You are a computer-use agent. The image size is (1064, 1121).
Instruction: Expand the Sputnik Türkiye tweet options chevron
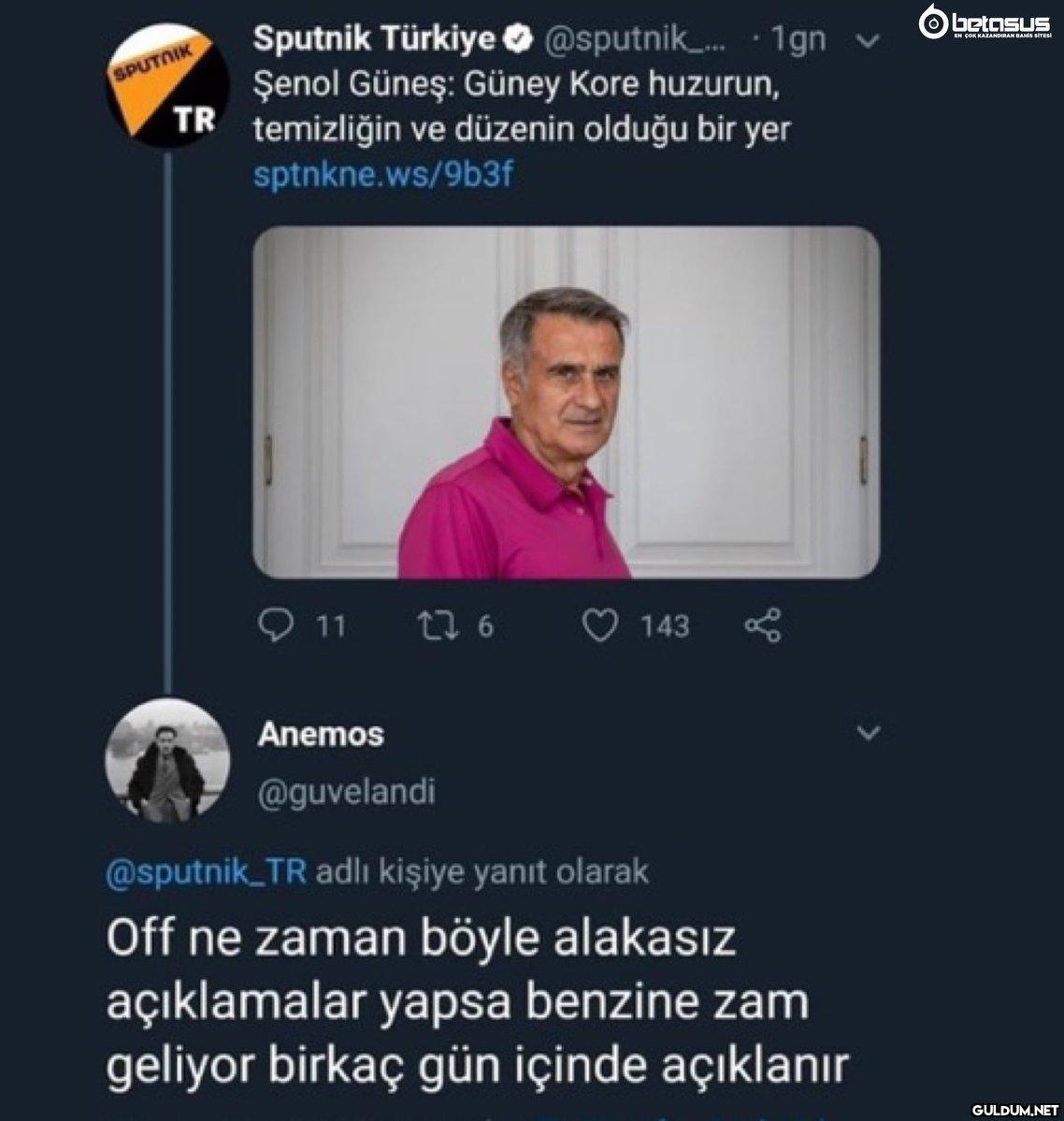pyautogui.click(x=869, y=40)
